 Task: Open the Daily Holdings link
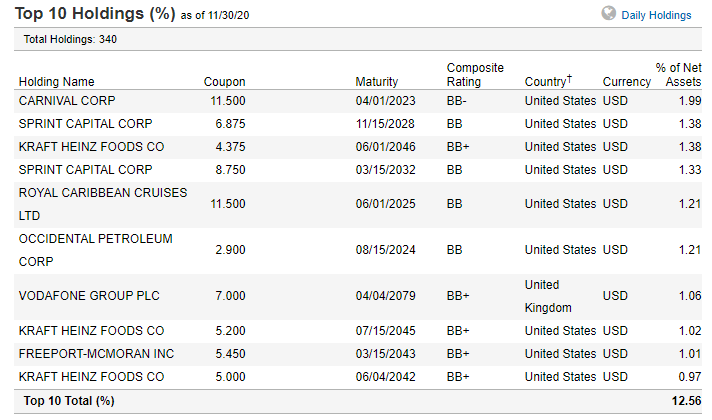(656, 15)
